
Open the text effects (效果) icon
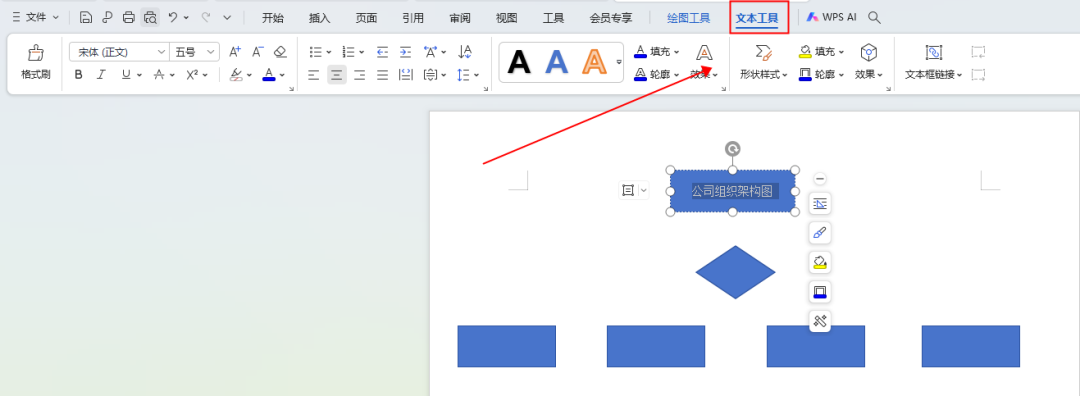pyautogui.click(x=703, y=52)
